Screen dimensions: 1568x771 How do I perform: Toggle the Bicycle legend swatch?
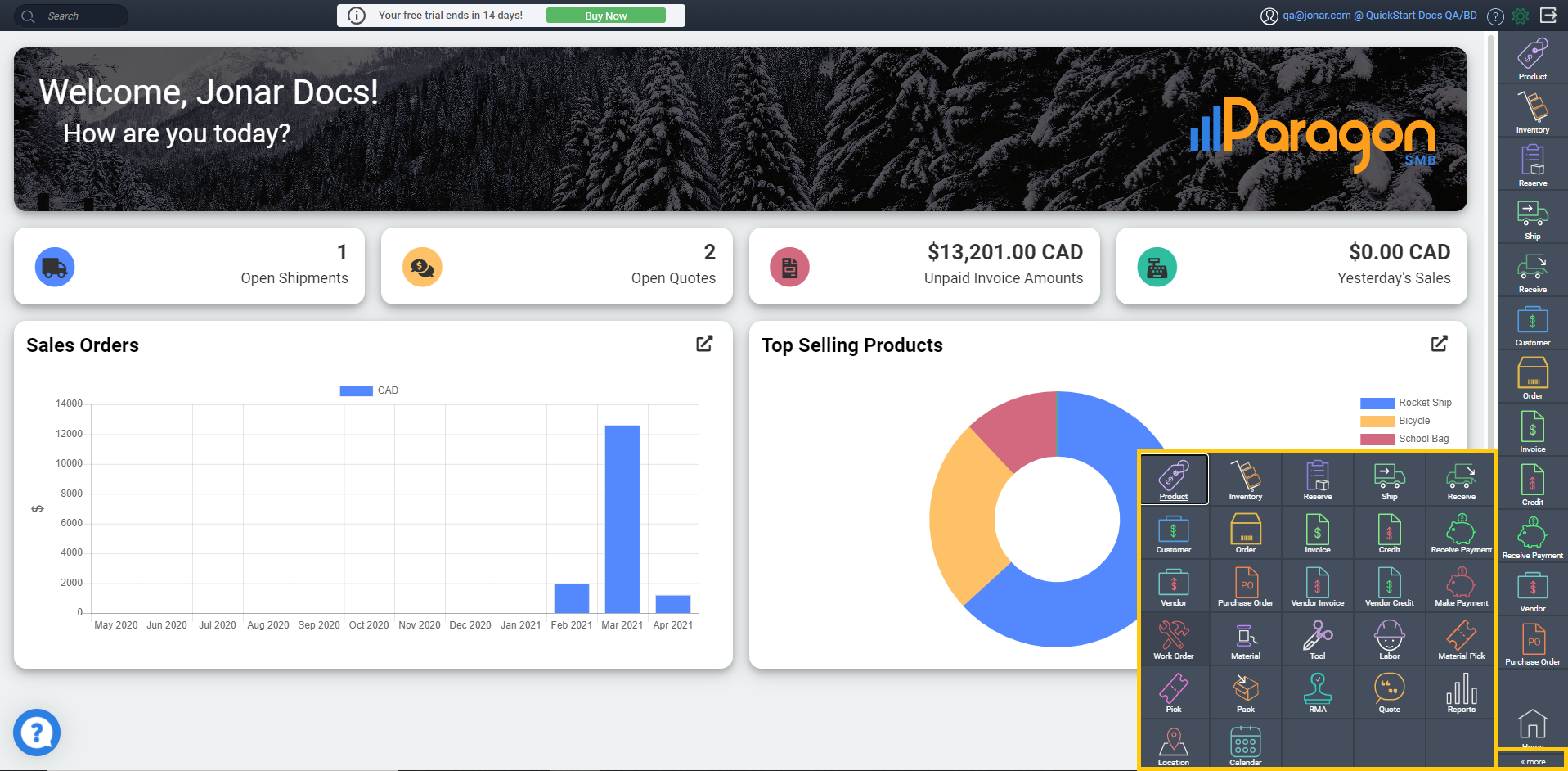pyautogui.click(x=1377, y=421)
